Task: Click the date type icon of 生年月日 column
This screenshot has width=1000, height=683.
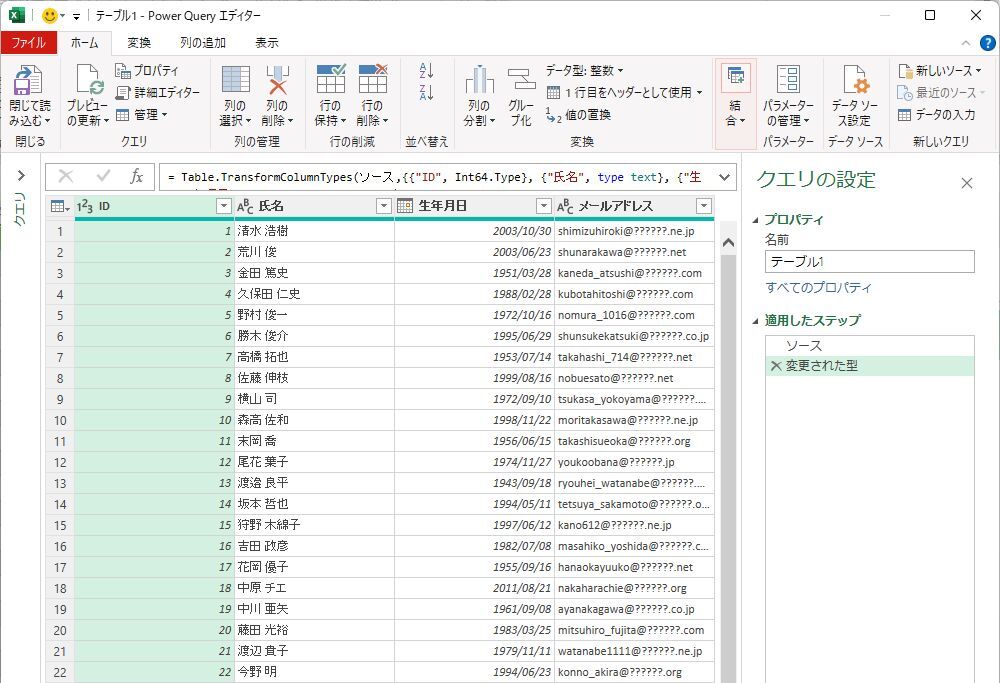Action: click(405, 206)
